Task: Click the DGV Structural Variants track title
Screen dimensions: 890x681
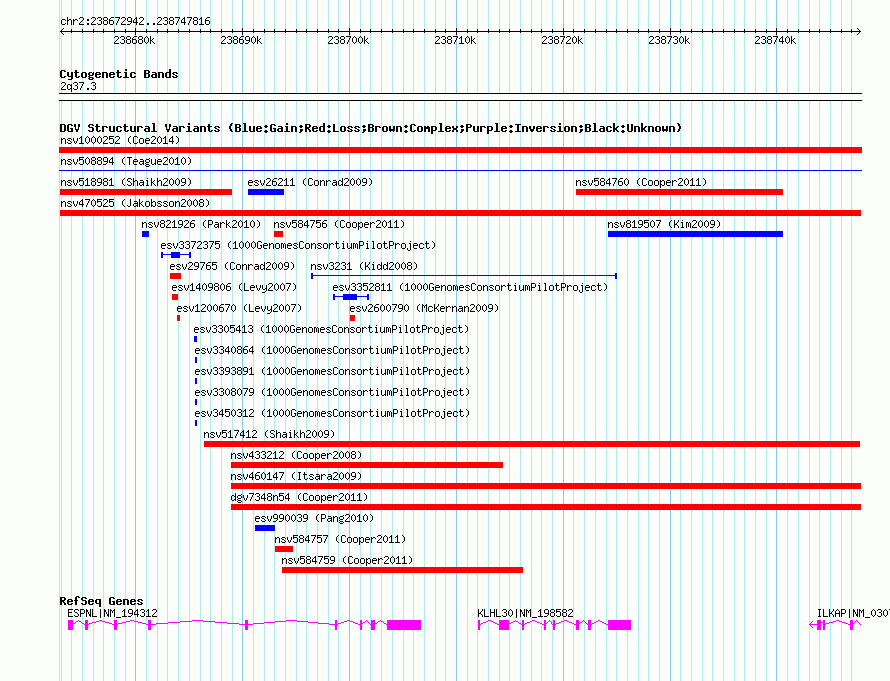Action: tap(371, 128)
